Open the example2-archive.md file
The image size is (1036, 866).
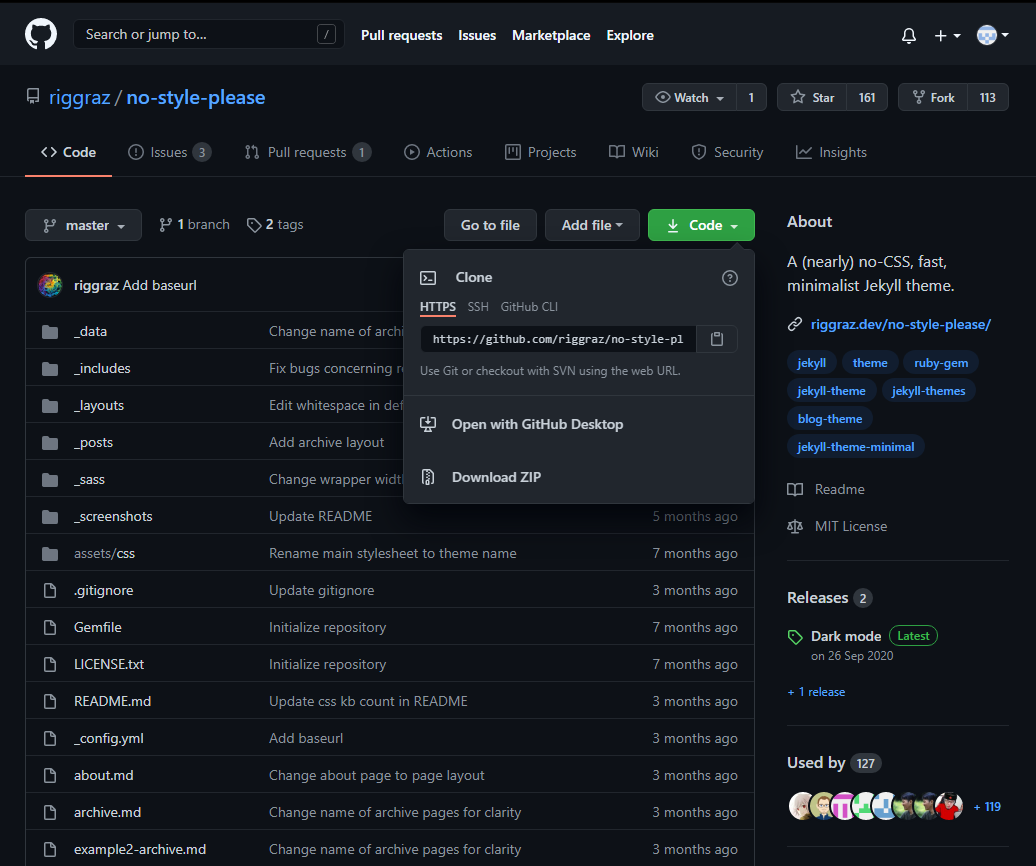140,849
